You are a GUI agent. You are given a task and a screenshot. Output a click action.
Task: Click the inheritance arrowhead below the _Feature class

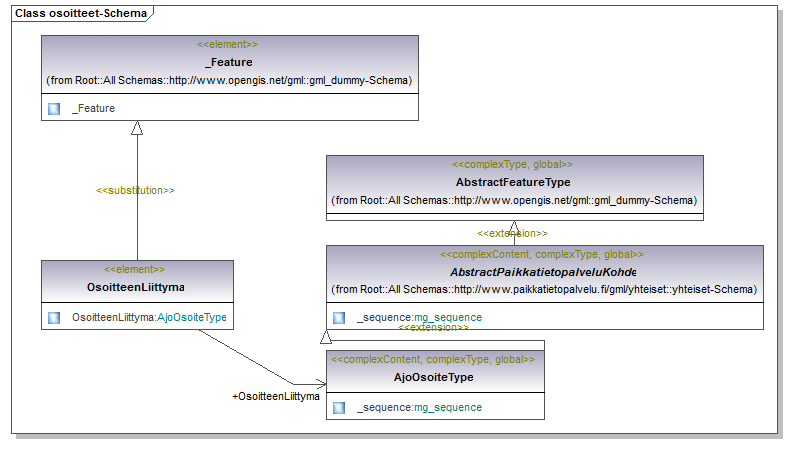coord(137,127)
